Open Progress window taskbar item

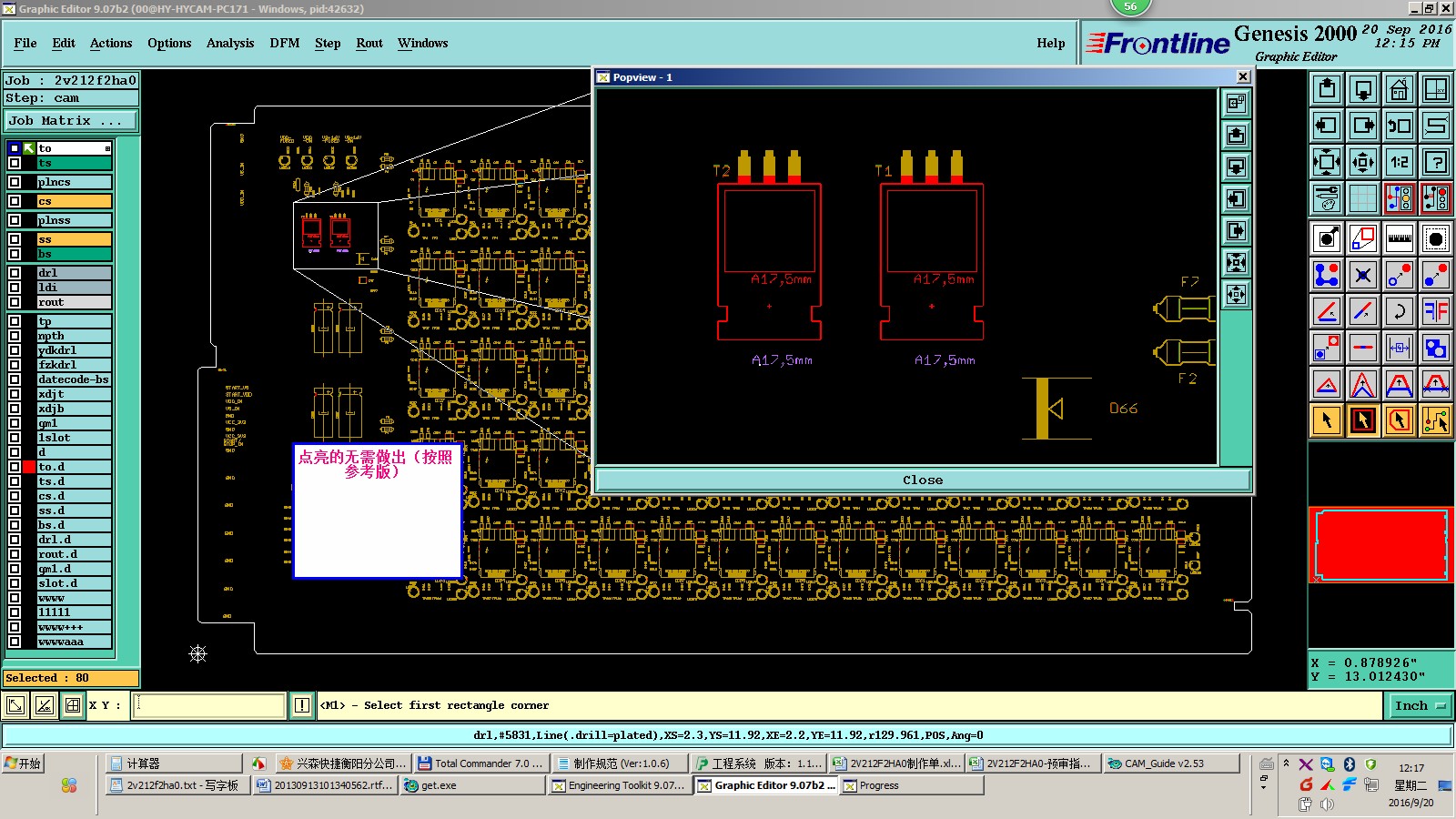coord(912,785)
